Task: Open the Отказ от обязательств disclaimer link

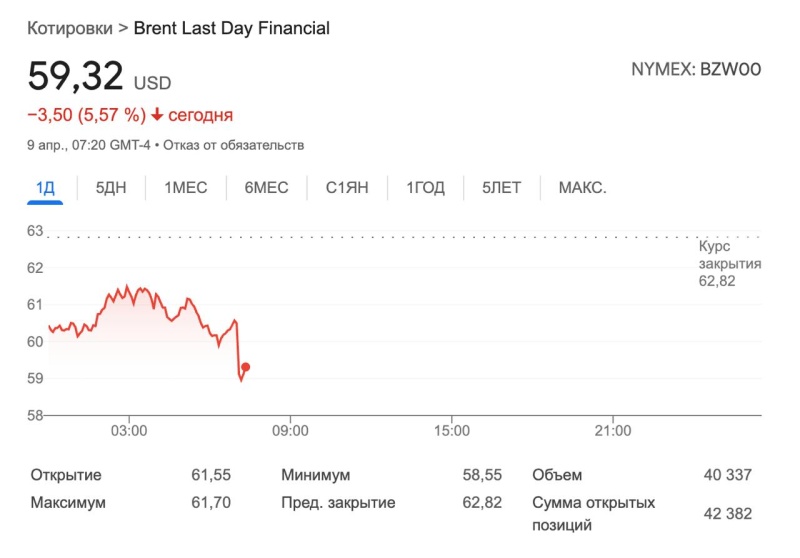Action: point(233,145)
